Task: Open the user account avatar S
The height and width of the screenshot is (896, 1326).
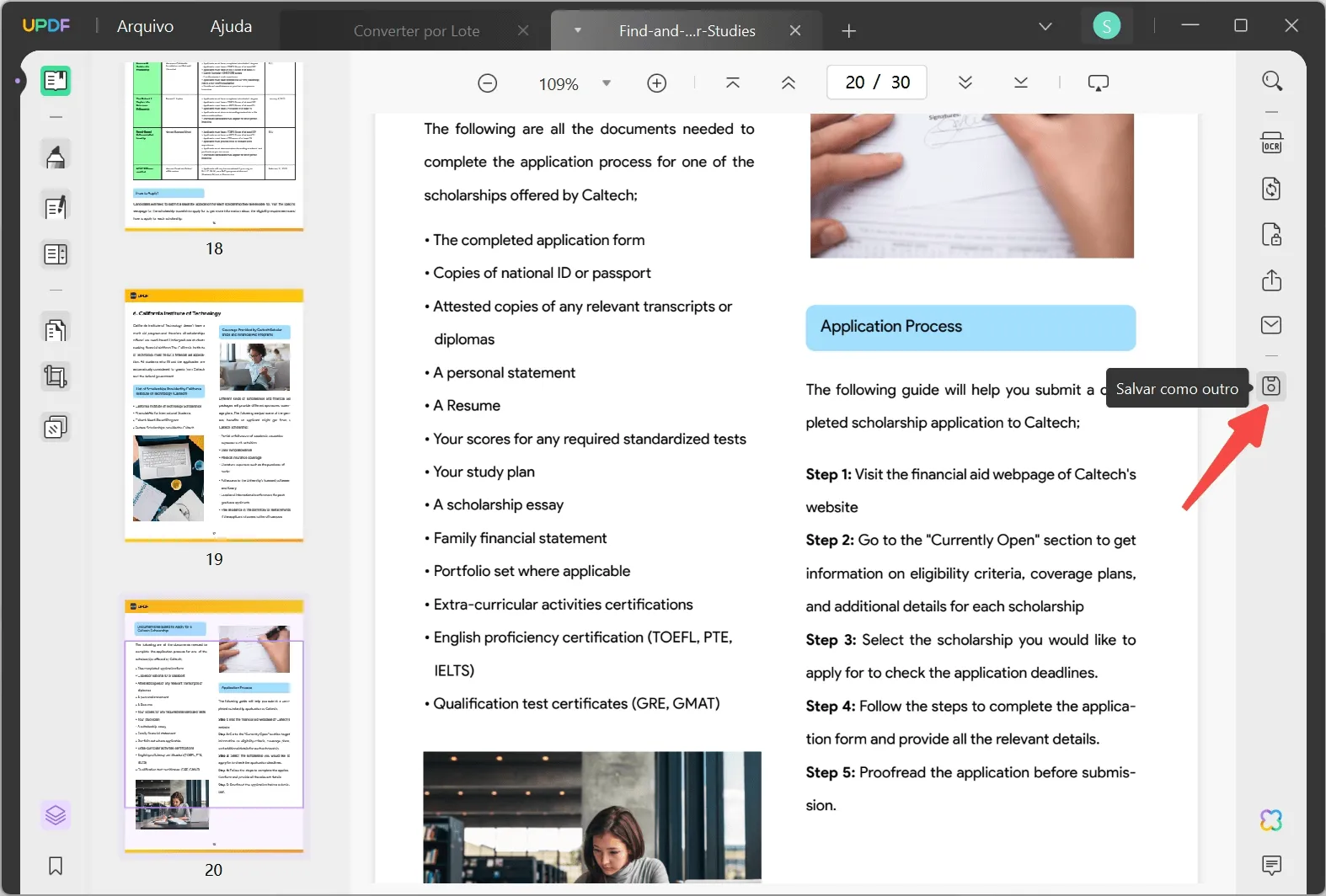Action: click(x=1106, y=27)
